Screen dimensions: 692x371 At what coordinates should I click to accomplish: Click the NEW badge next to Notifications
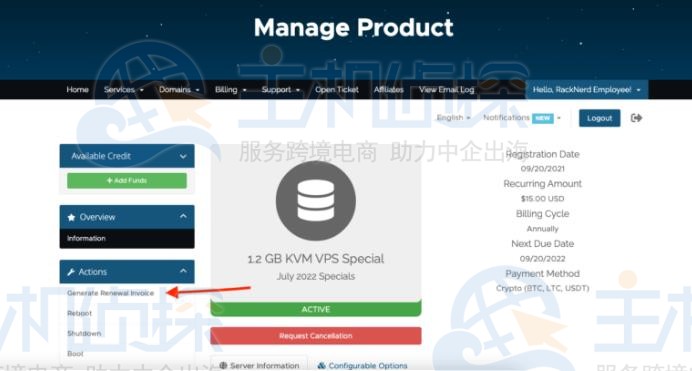[542, 118]
